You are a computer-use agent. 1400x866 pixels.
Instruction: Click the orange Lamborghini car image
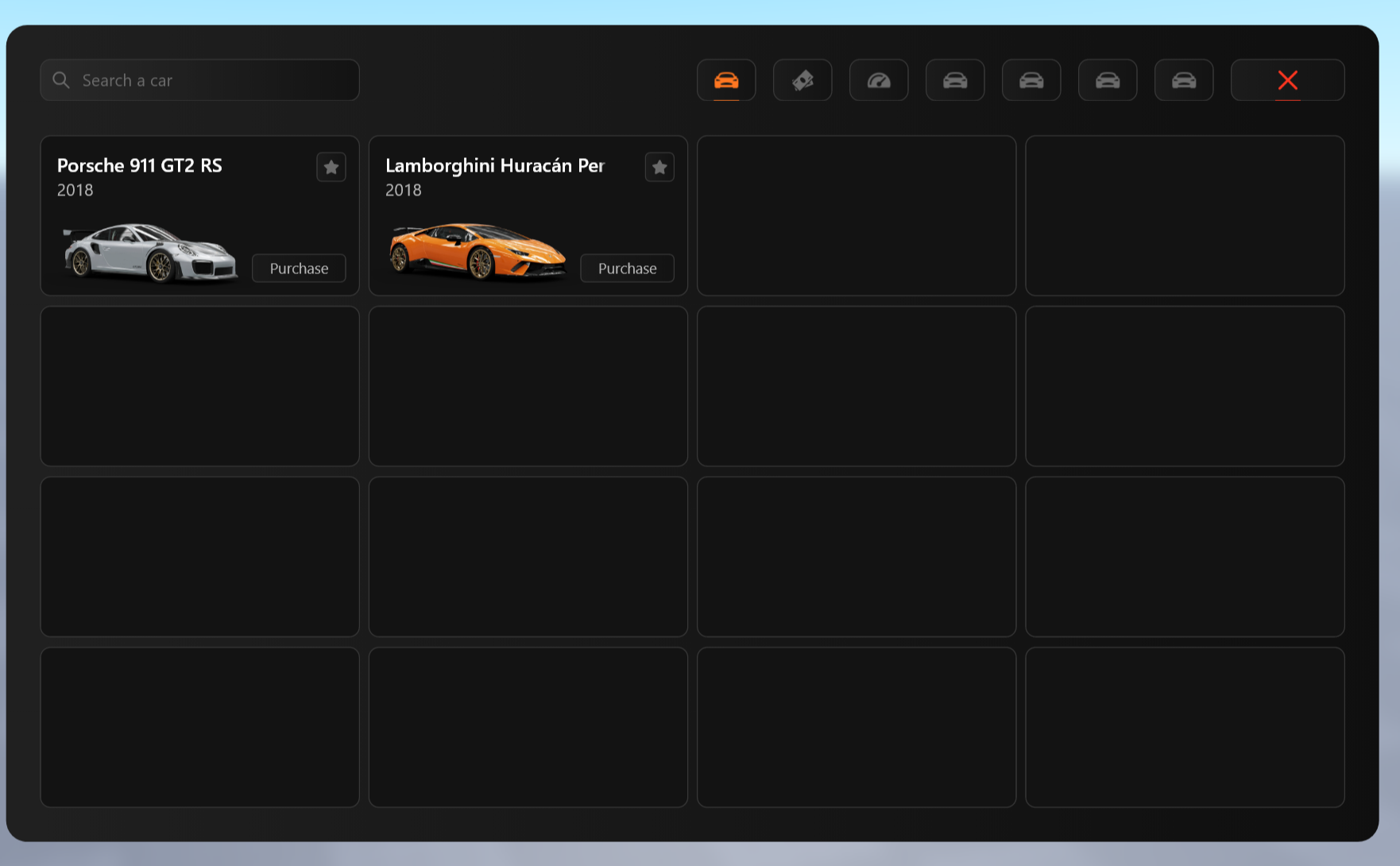click(478, 251)
